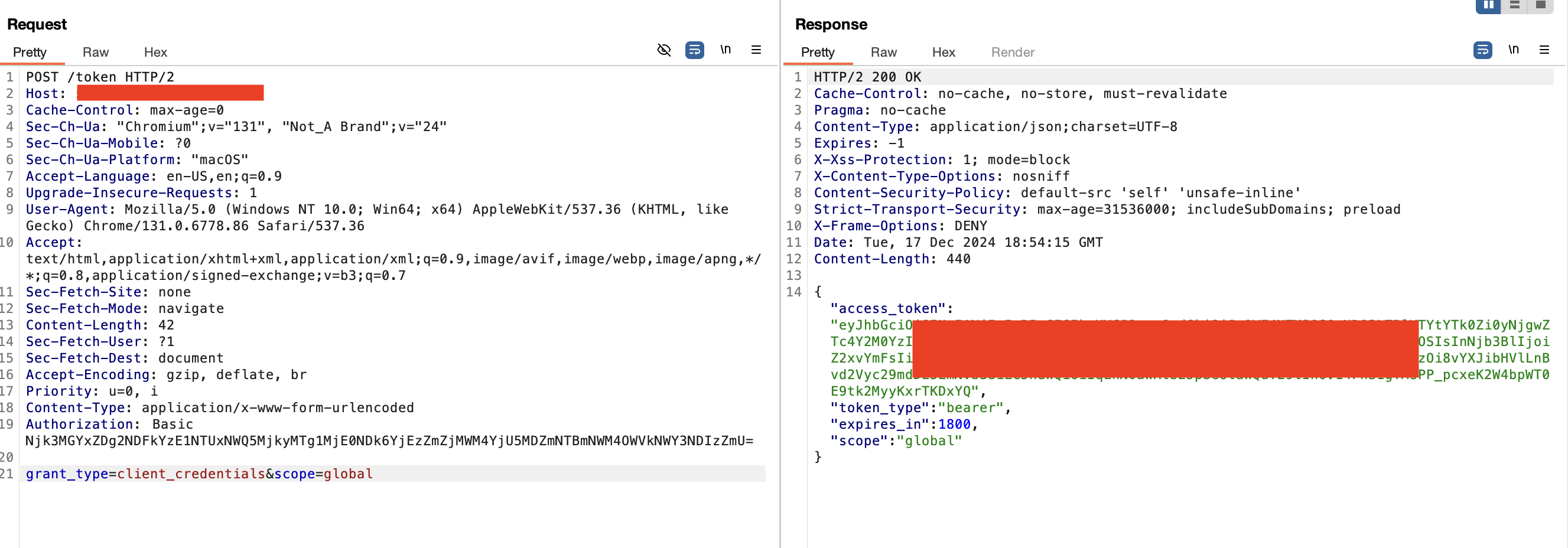The width and height of the screenshot is (1568, 548).
Task: Click the X-Content-Type-Options: nosniff header
Action: coord(942,177)
